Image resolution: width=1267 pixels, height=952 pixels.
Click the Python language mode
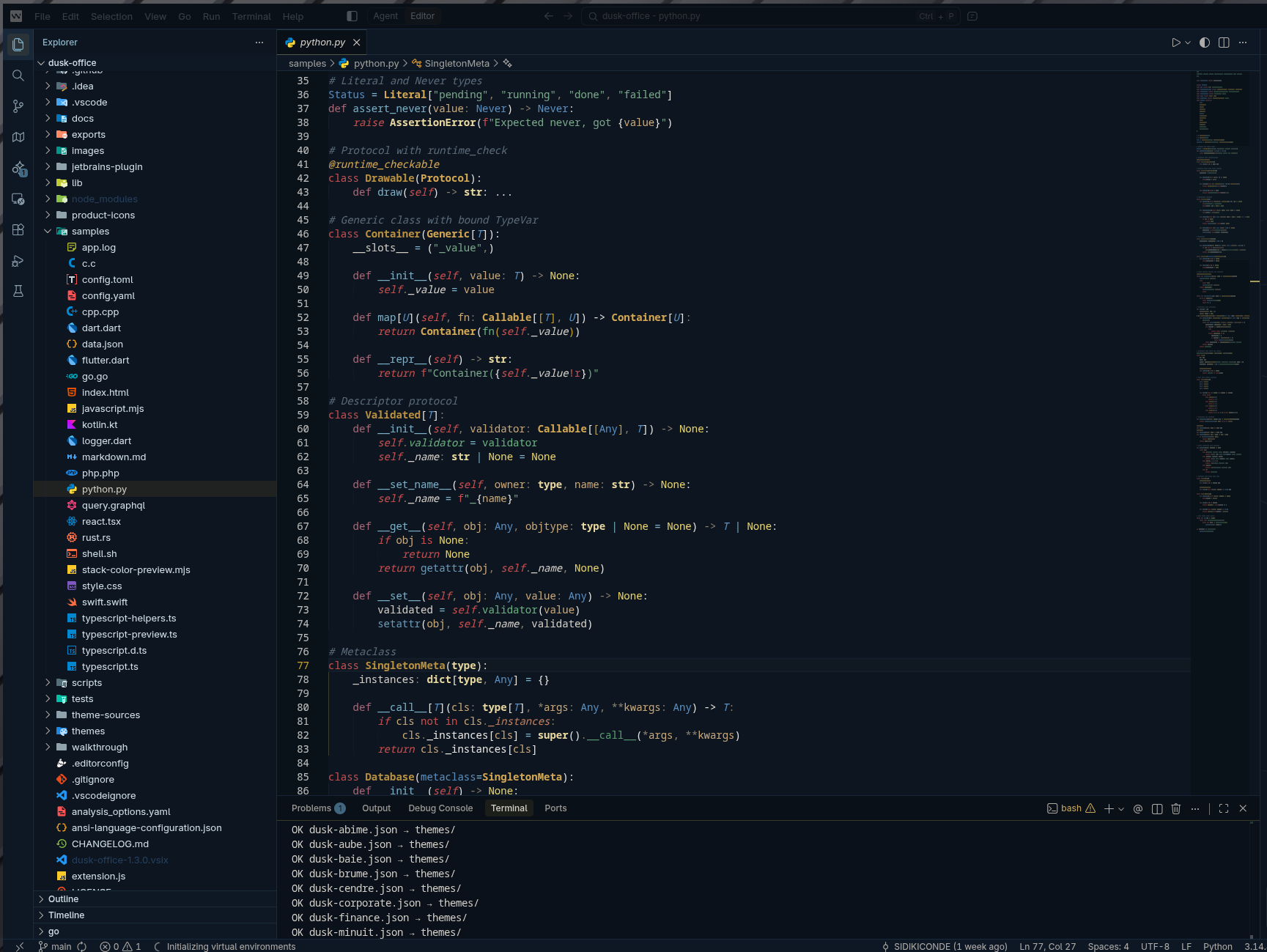[x=1218, y=946]
